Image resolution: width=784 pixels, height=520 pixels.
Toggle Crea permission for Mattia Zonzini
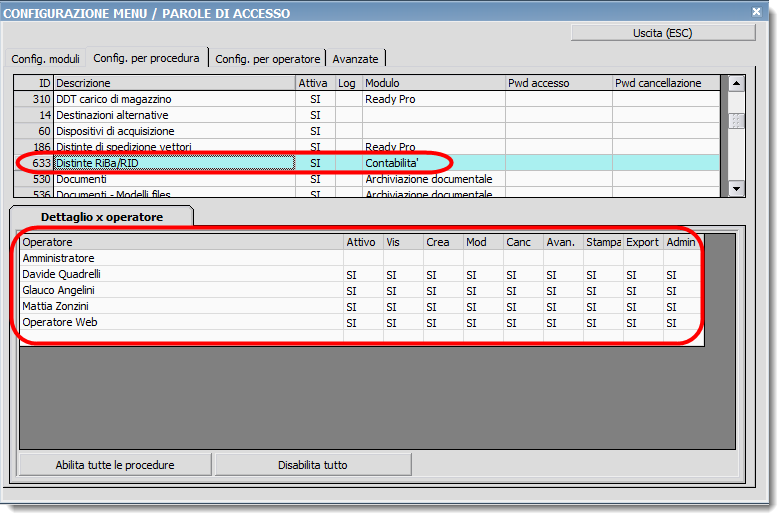[443, 306]
